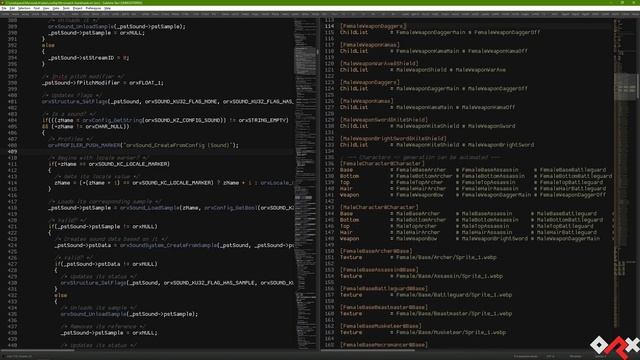Viewport: 640px width, 360px height.
Task: Click Female/Base/Archer/Sprite_1.webp texture path
Action: (447, 258)
